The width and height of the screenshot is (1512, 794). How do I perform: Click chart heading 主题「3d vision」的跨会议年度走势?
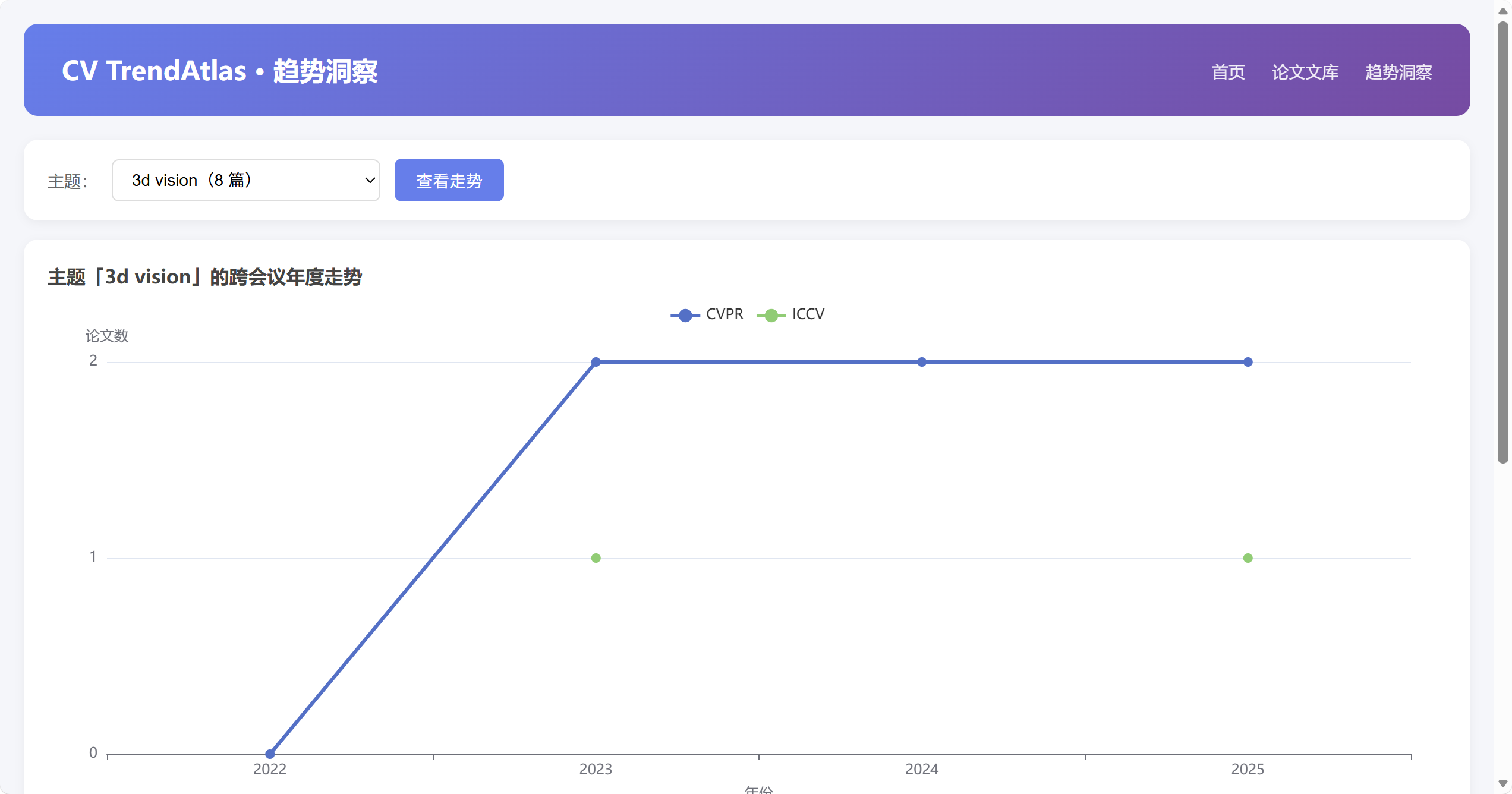(x=205, y=277)
